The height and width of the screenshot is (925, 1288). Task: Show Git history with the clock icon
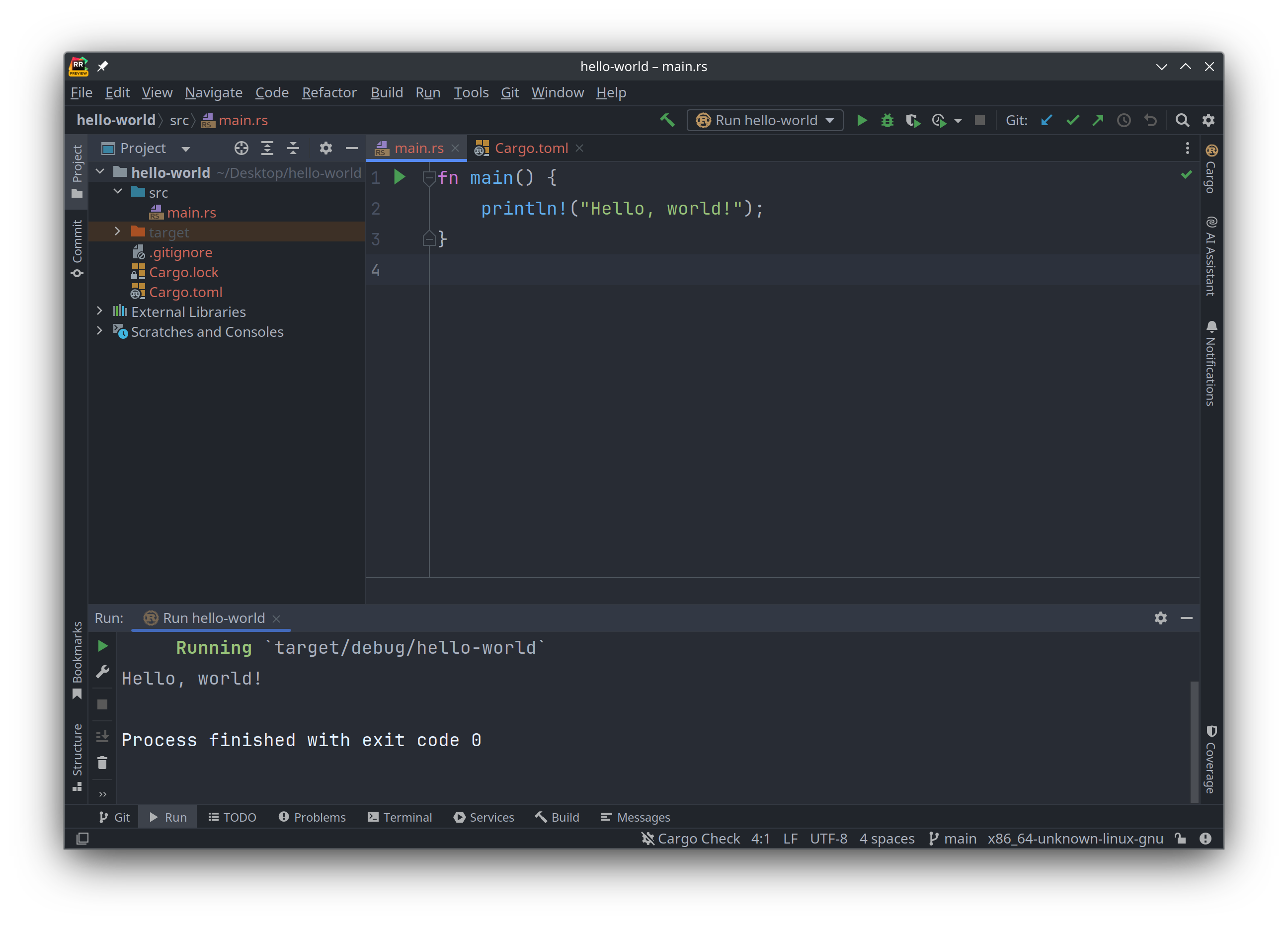[1124, 120]
